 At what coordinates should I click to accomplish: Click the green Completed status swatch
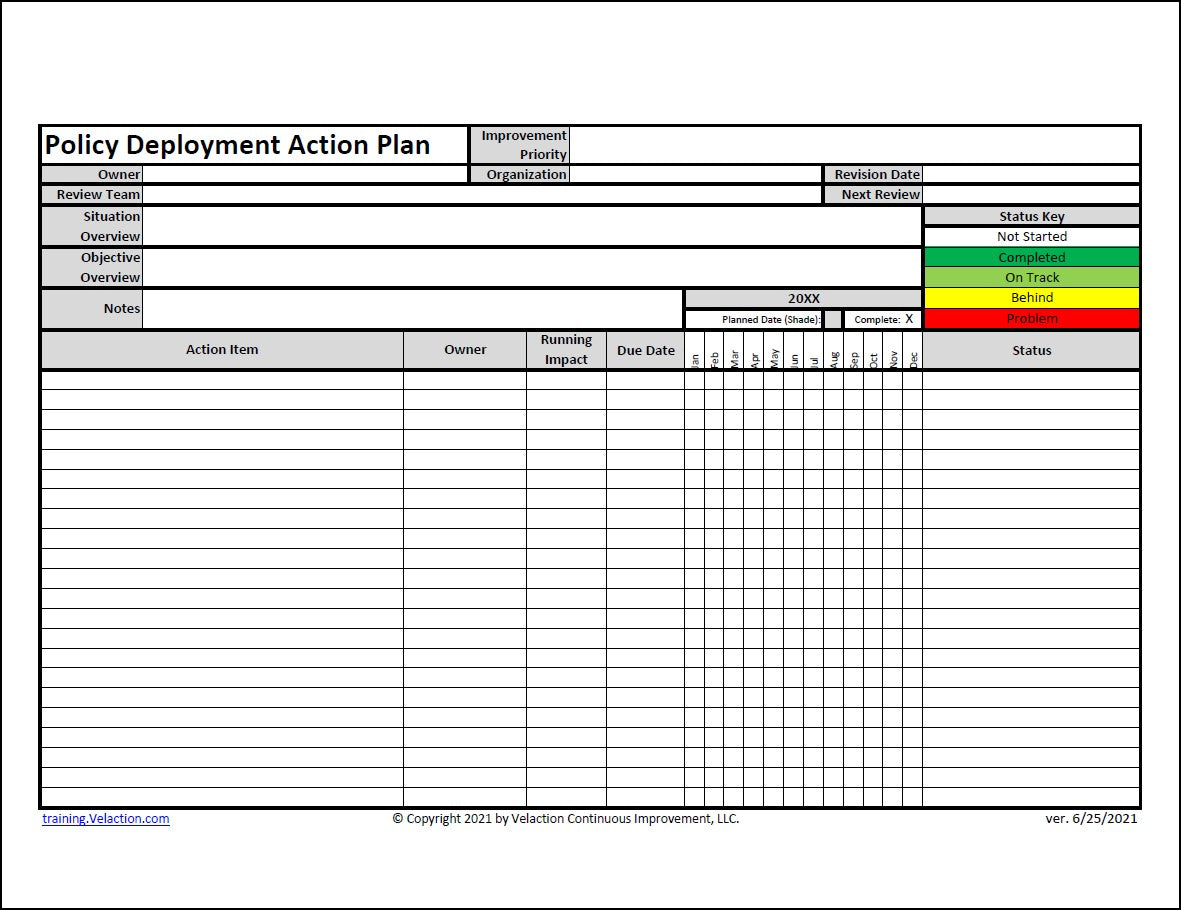pyautogui.click(x=1032, y=257)
